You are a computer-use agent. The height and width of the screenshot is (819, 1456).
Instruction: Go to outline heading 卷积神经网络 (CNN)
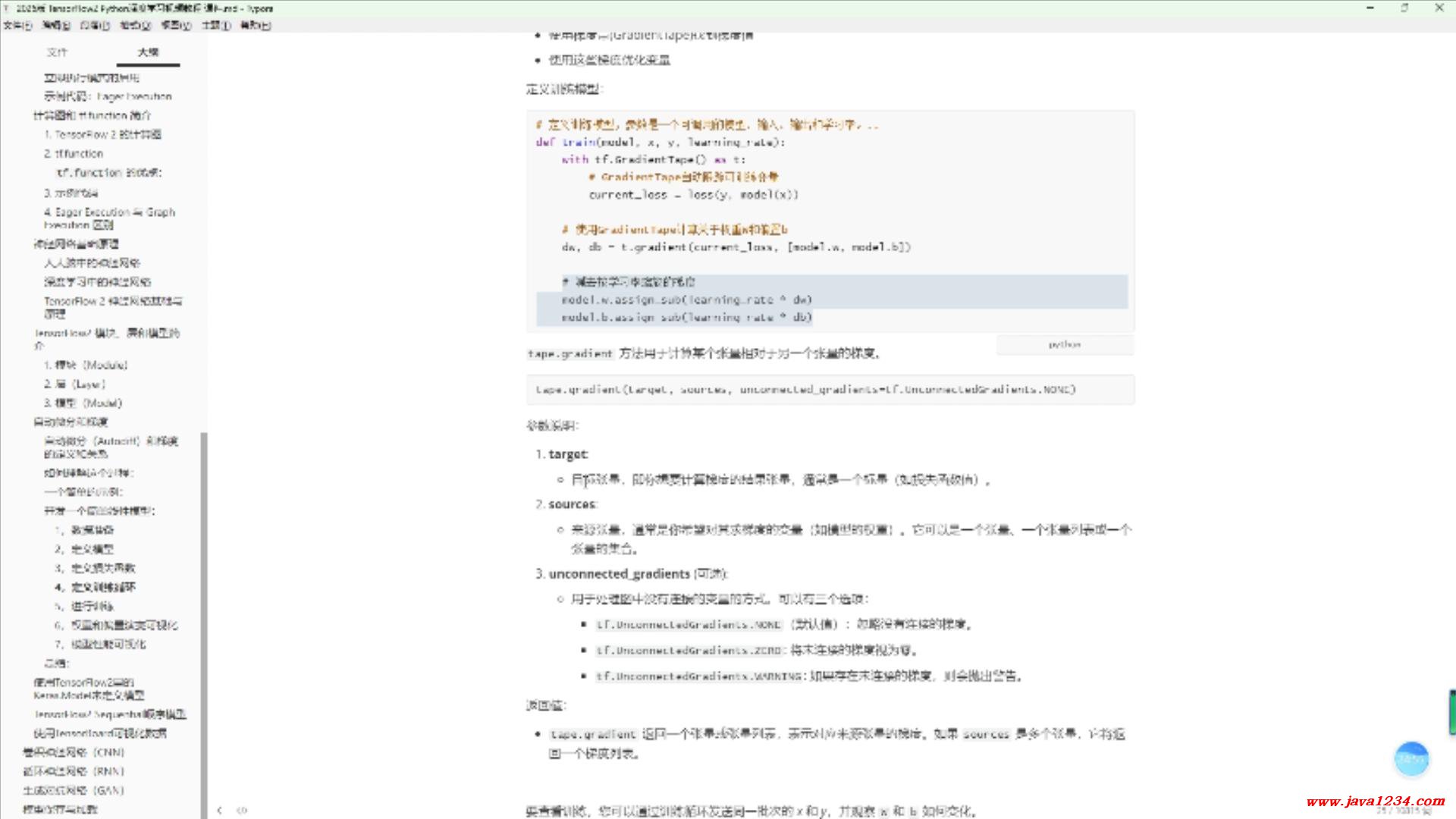coord(74,752)
